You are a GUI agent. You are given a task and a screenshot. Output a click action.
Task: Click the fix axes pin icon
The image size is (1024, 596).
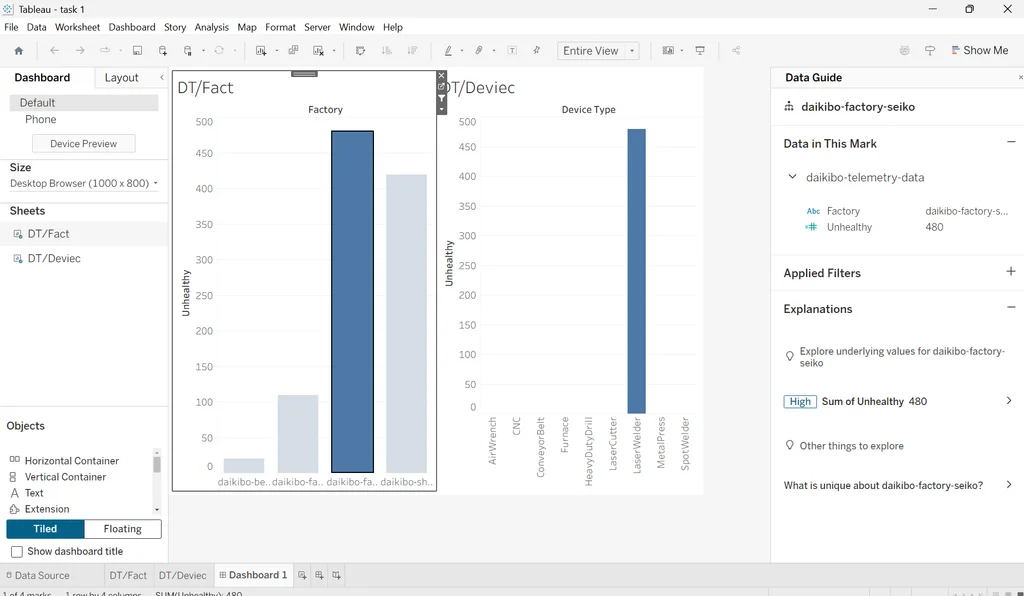pyautogui.click(x=536, y=50)
